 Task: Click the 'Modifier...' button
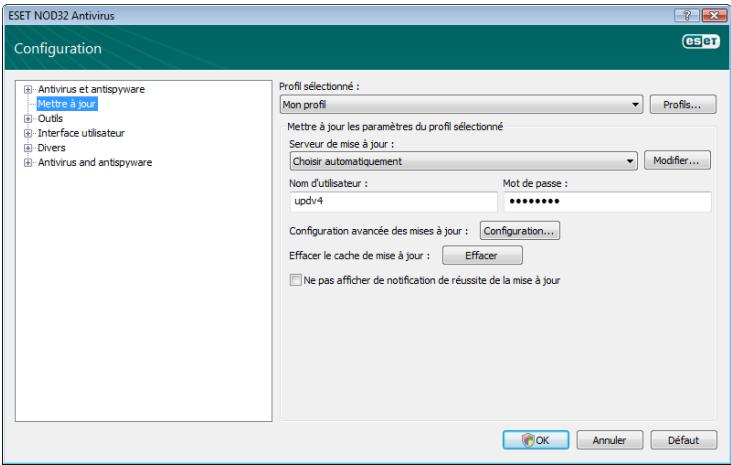click(677, 160)
